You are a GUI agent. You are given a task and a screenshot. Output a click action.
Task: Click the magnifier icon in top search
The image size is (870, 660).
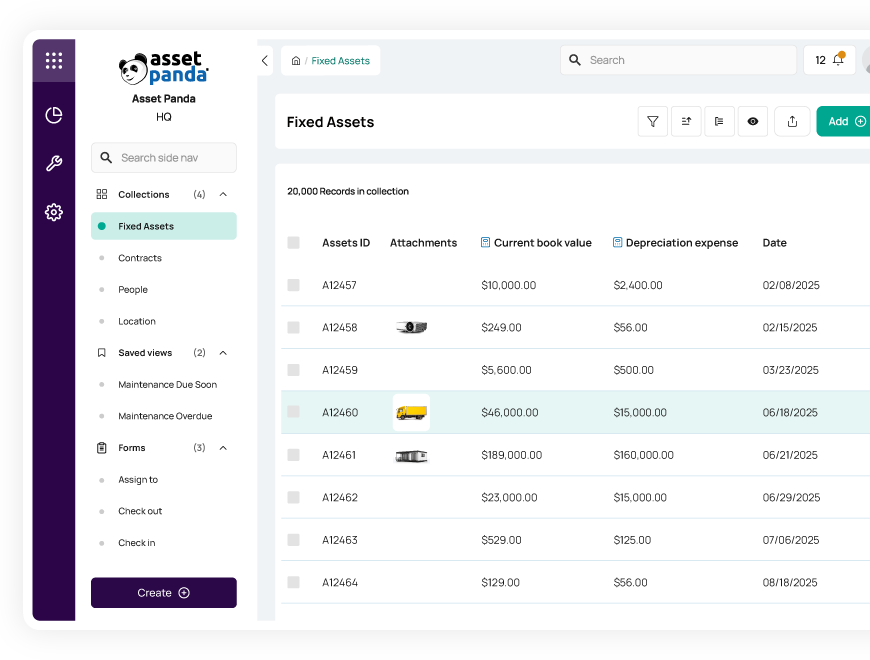pos(575,60)
